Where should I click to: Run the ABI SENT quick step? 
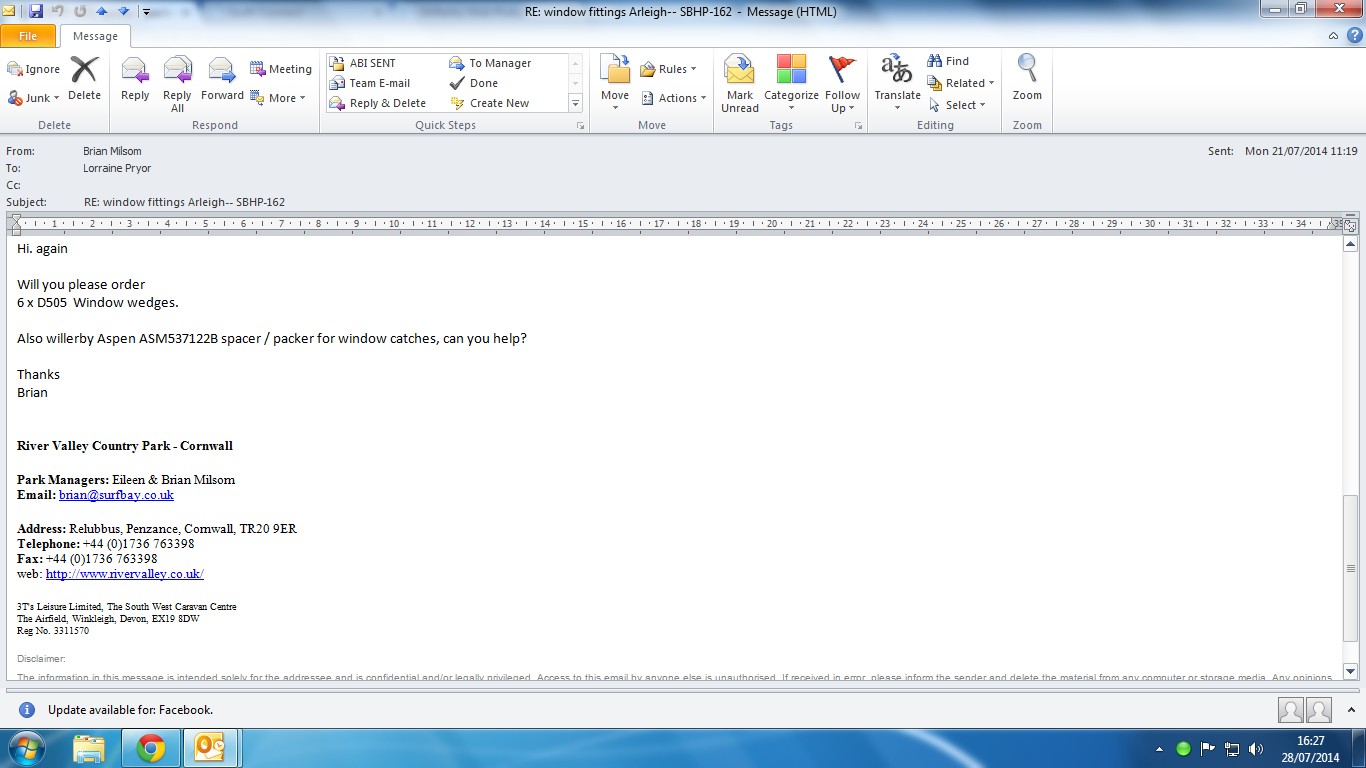pyautogui.click(x=372, y=63)
